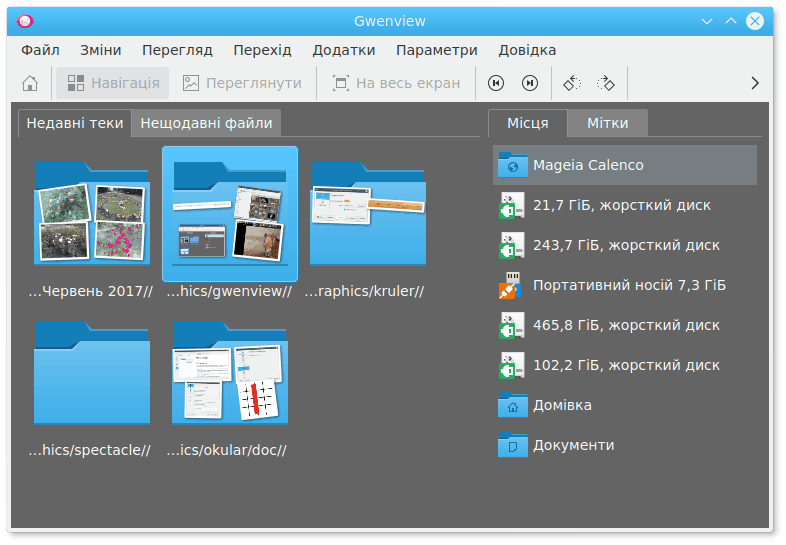Viewport: 786px width, 545px height.
Task: Rotate image left icon
Action: click(571, 83)
